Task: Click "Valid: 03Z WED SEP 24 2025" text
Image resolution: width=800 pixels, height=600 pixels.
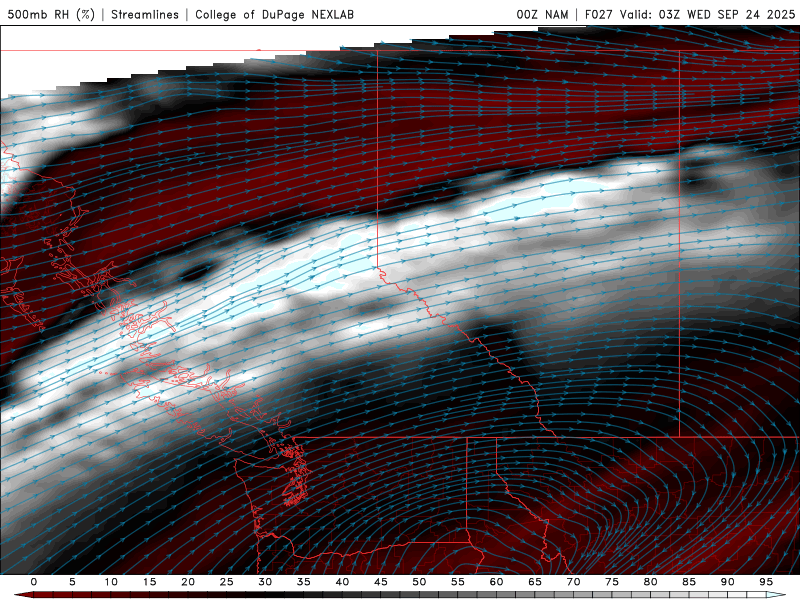Action: coord(708,14)
